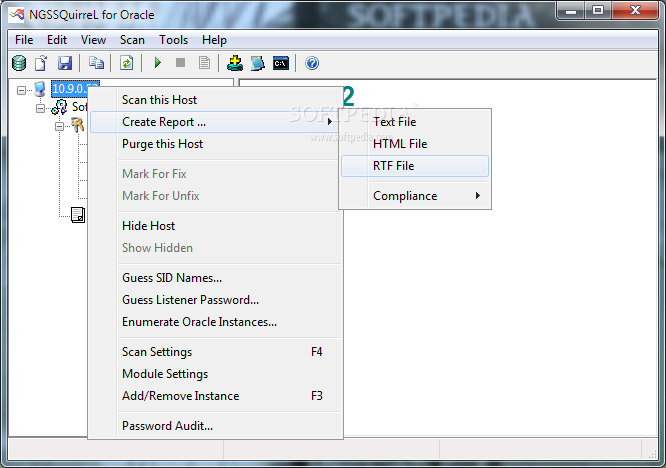Open the Help menu

(x=214, y=40)
